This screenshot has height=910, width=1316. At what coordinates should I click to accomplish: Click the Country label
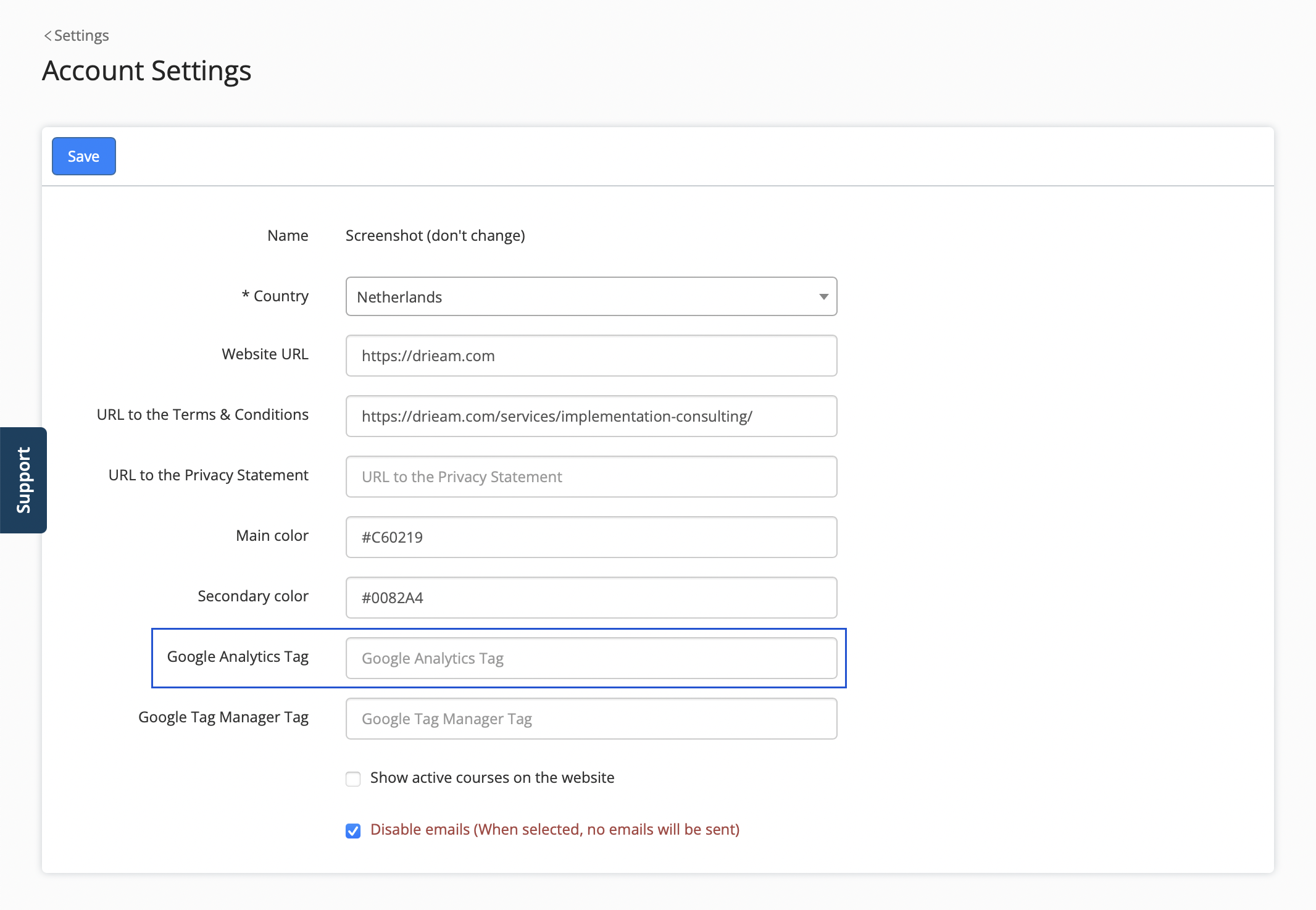tap(275, 296)
